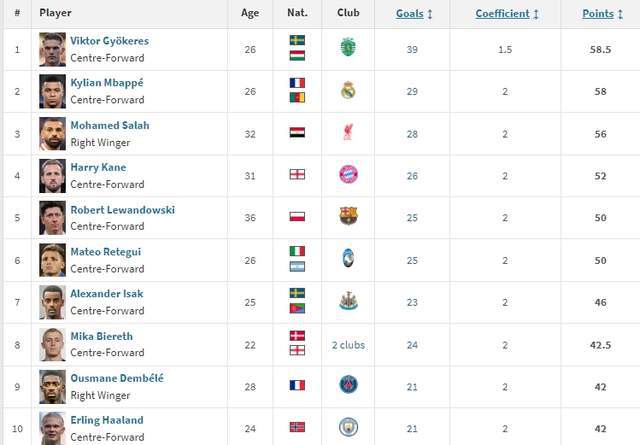Sort table by Coefficient column
This screenshot has height=445, width=640.
pyautogui.click(x=507, y=14)
